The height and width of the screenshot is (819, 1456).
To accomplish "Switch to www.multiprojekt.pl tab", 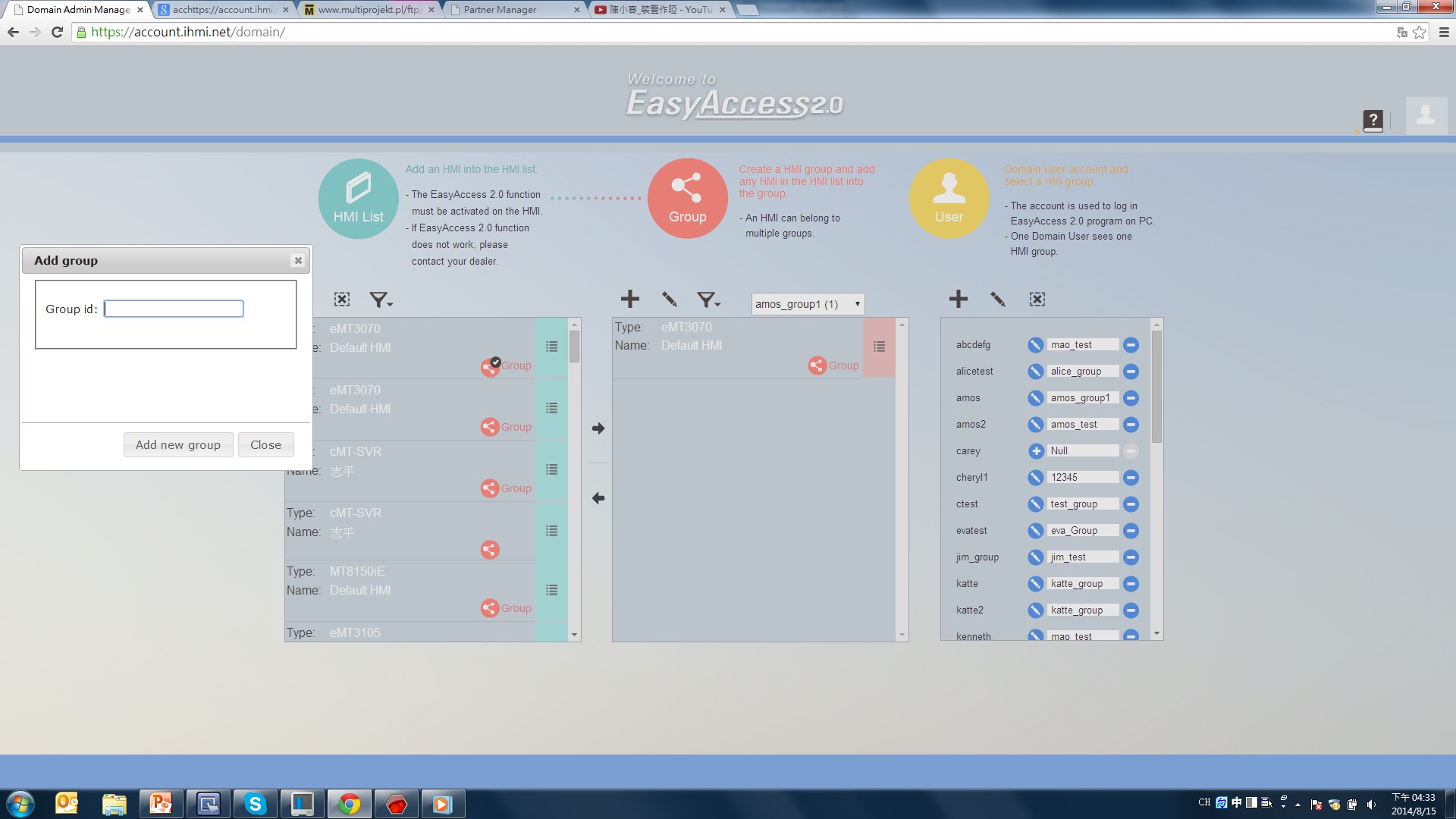I will [x=369, y=10].
